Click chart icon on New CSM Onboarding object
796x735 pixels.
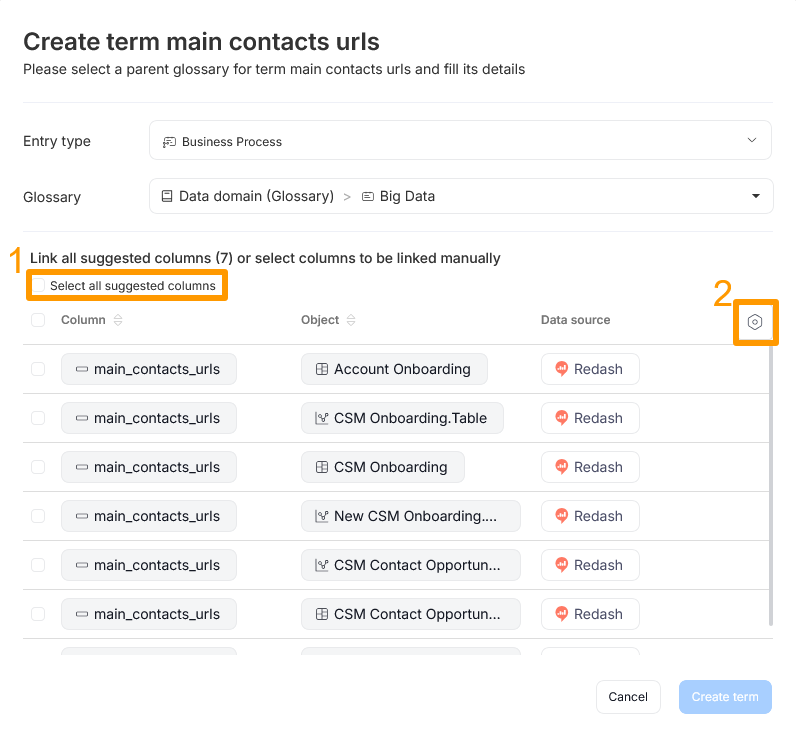click(322, 516)
